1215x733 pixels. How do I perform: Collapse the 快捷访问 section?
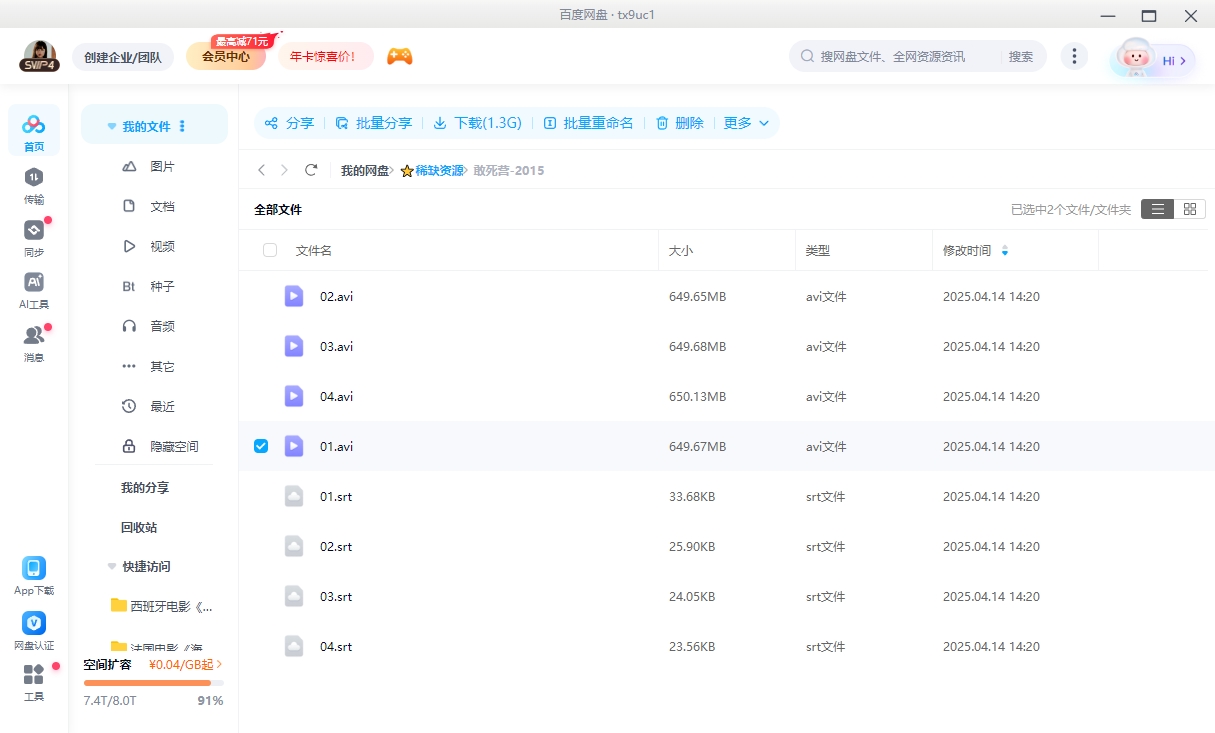click(x=111, y=565)
